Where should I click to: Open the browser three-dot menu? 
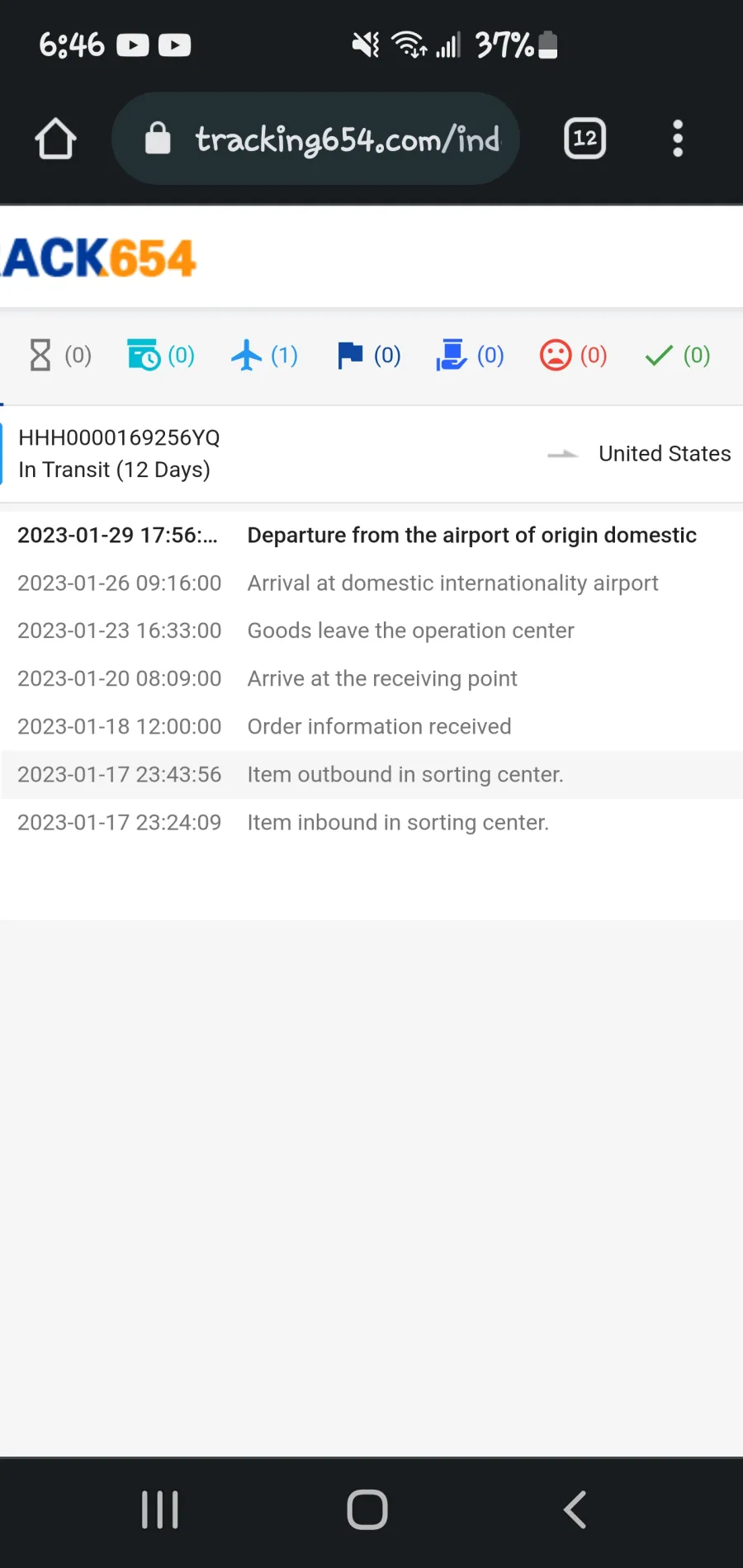coord(678,139)
